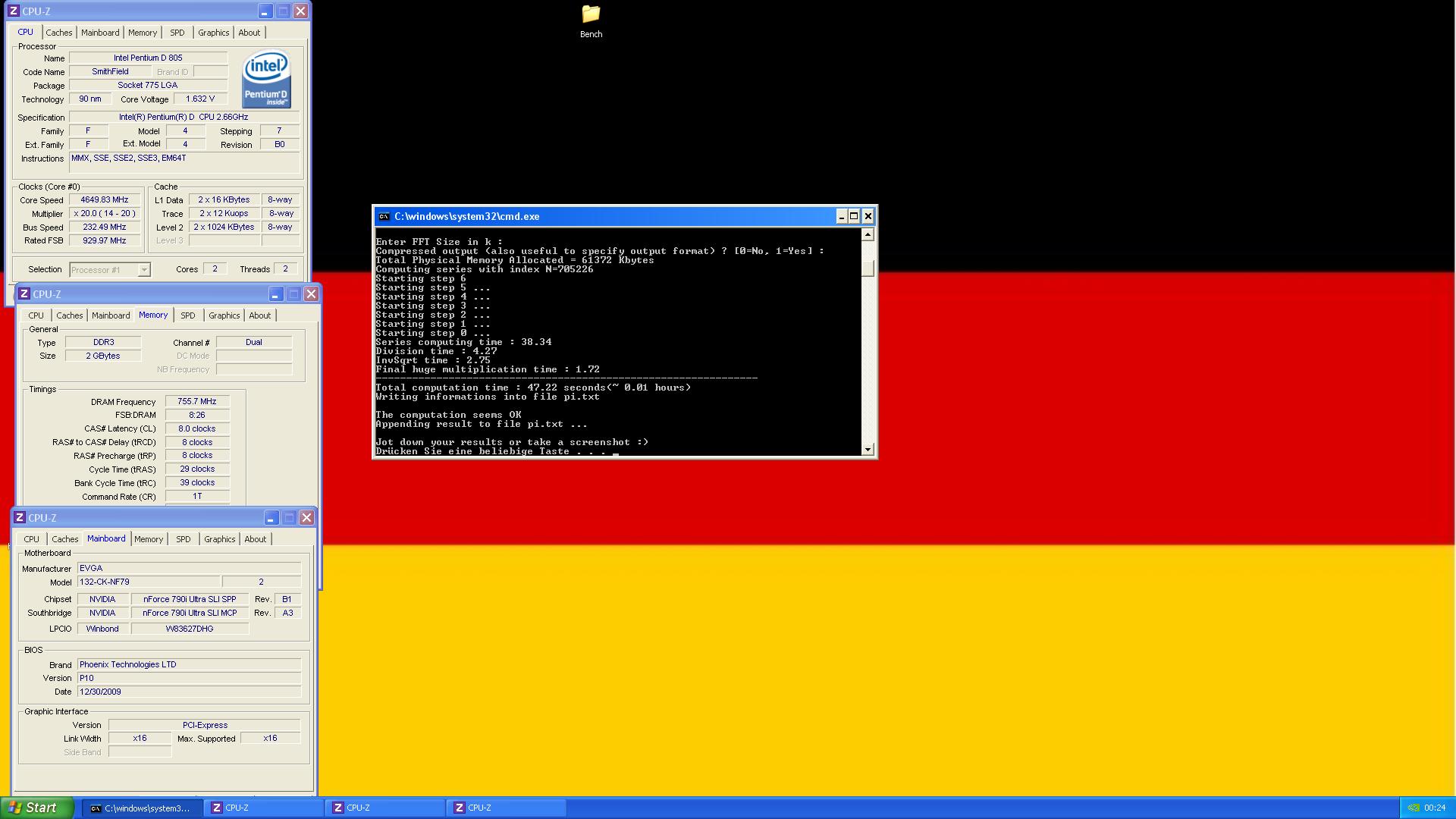Click the model 132-CK-NF79 field

coord(149,582)
